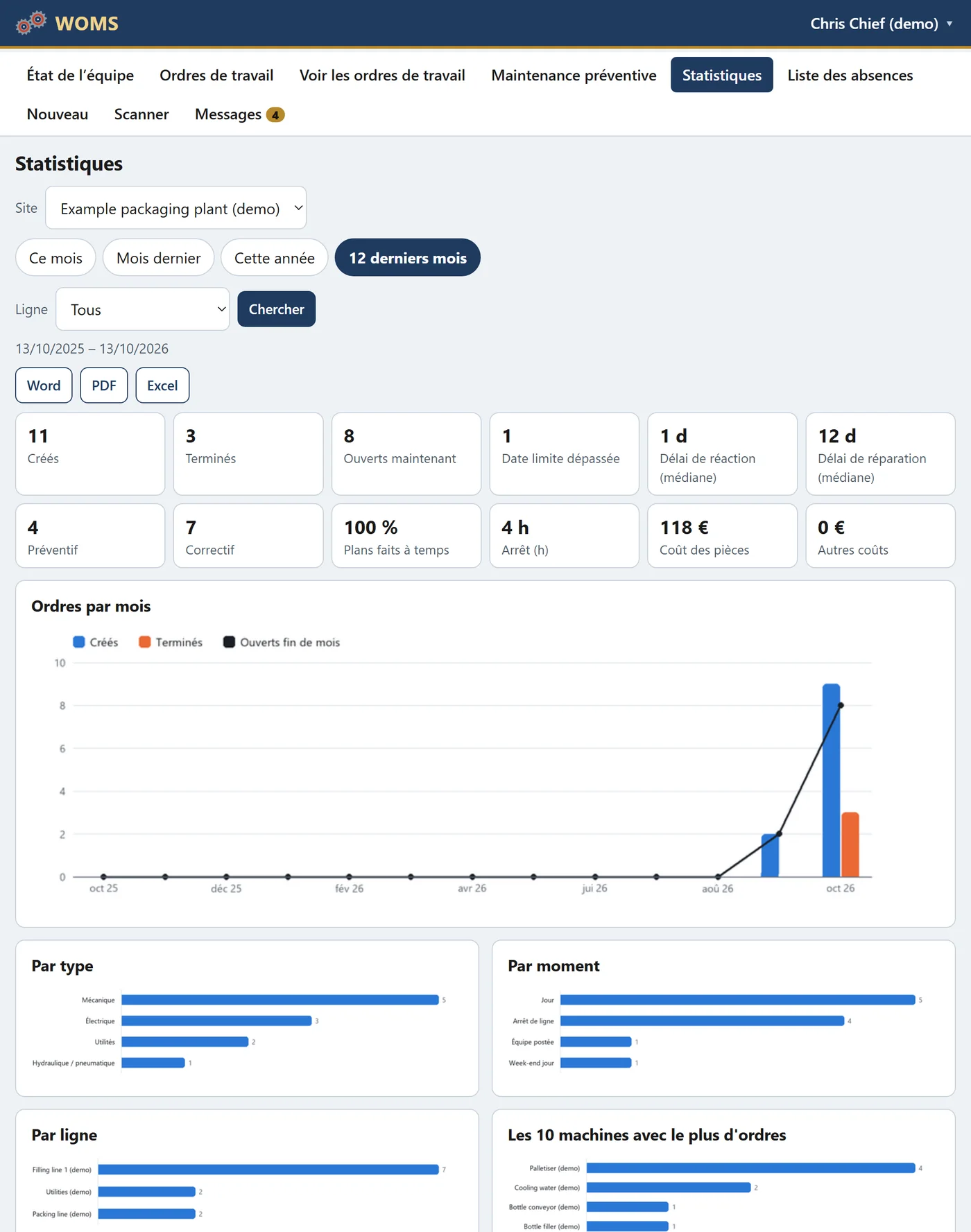Open the Ordres de travail tab

(x=216, y=75)
